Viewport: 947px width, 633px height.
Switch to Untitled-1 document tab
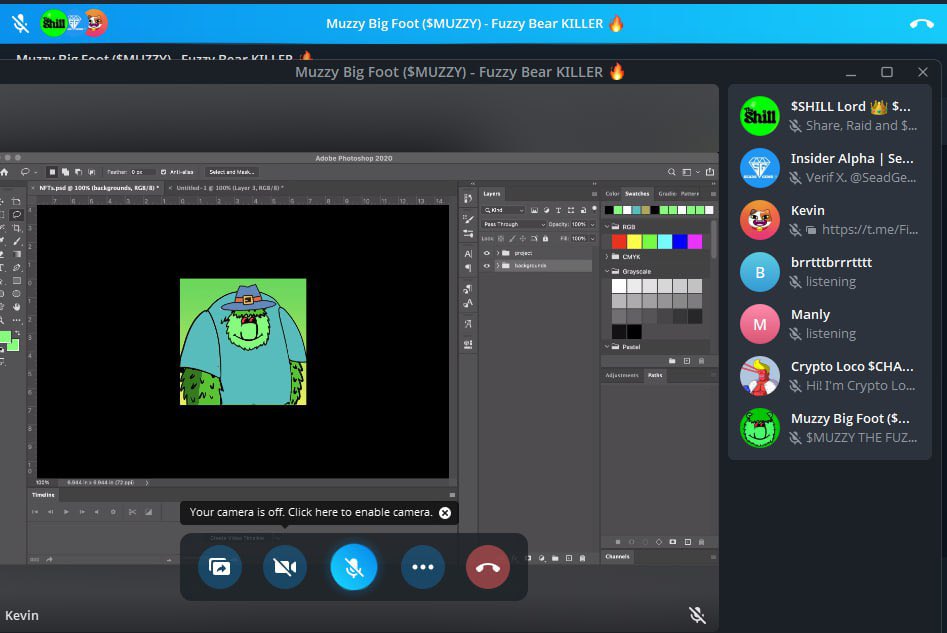[x=230, y=188]
